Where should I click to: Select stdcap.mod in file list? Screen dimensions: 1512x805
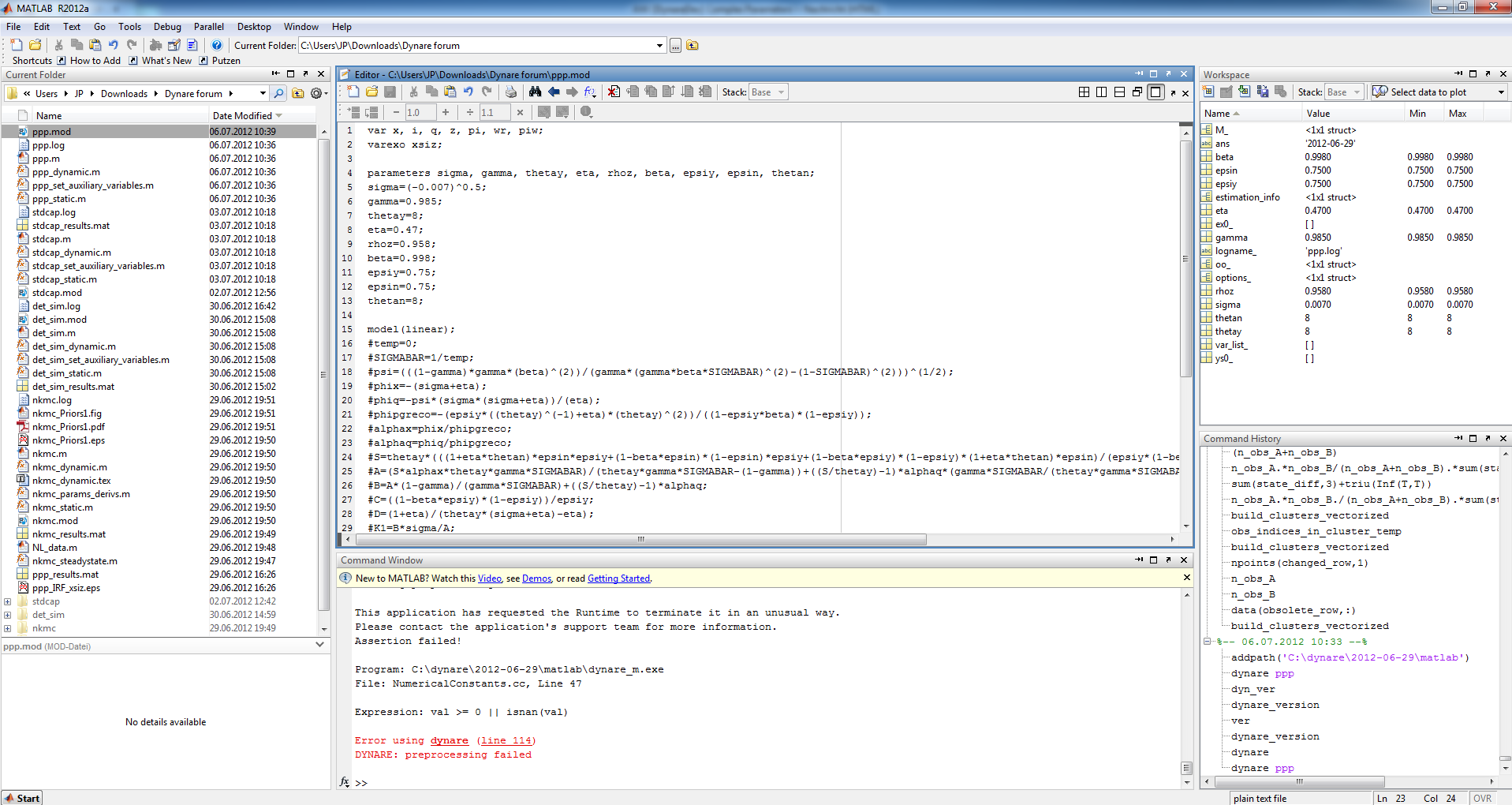57,293
